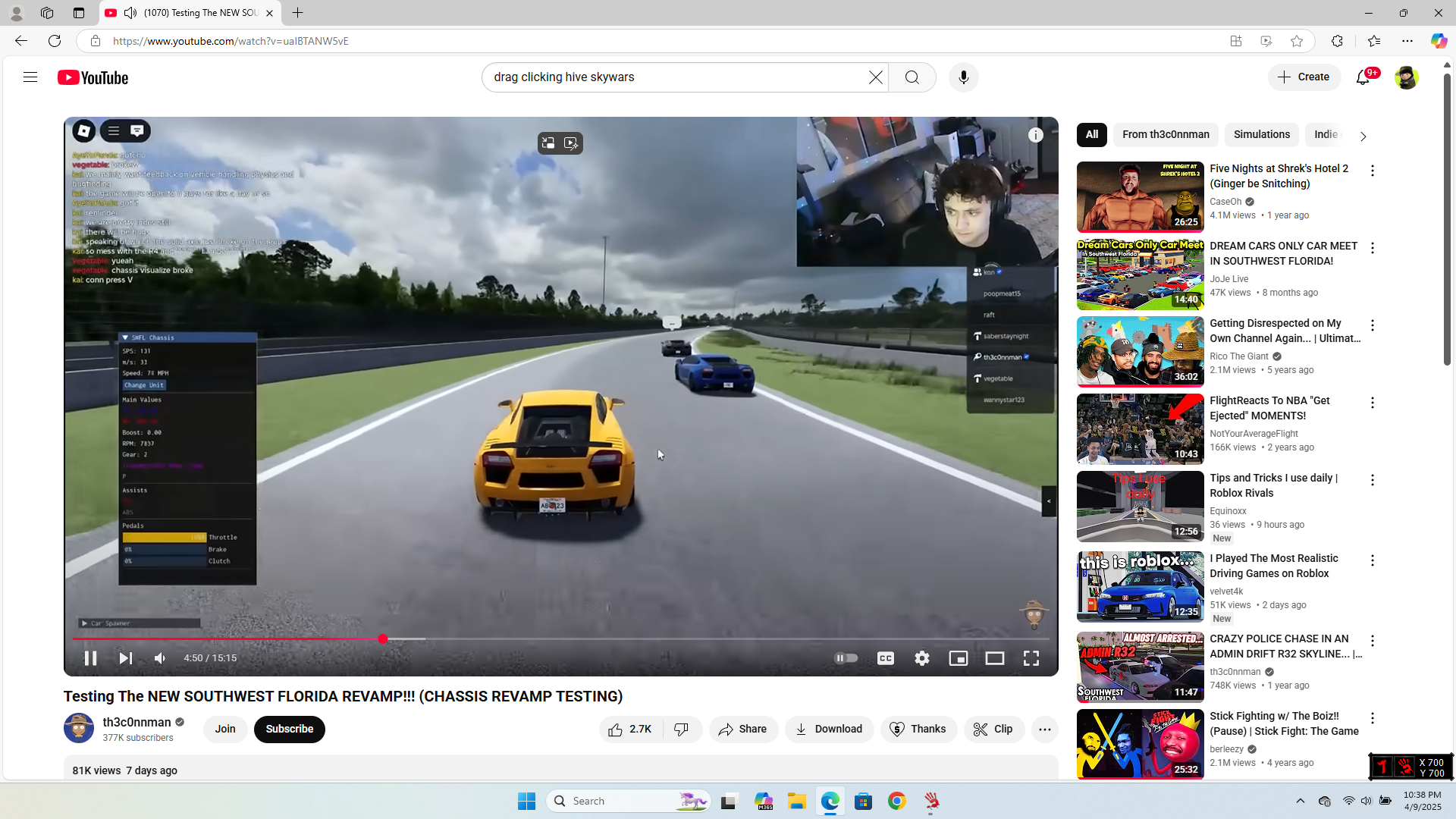1456x819 pixels.
Task: Open options for Most Realistic Driving Games video
Action: [x=1373, y=561]
